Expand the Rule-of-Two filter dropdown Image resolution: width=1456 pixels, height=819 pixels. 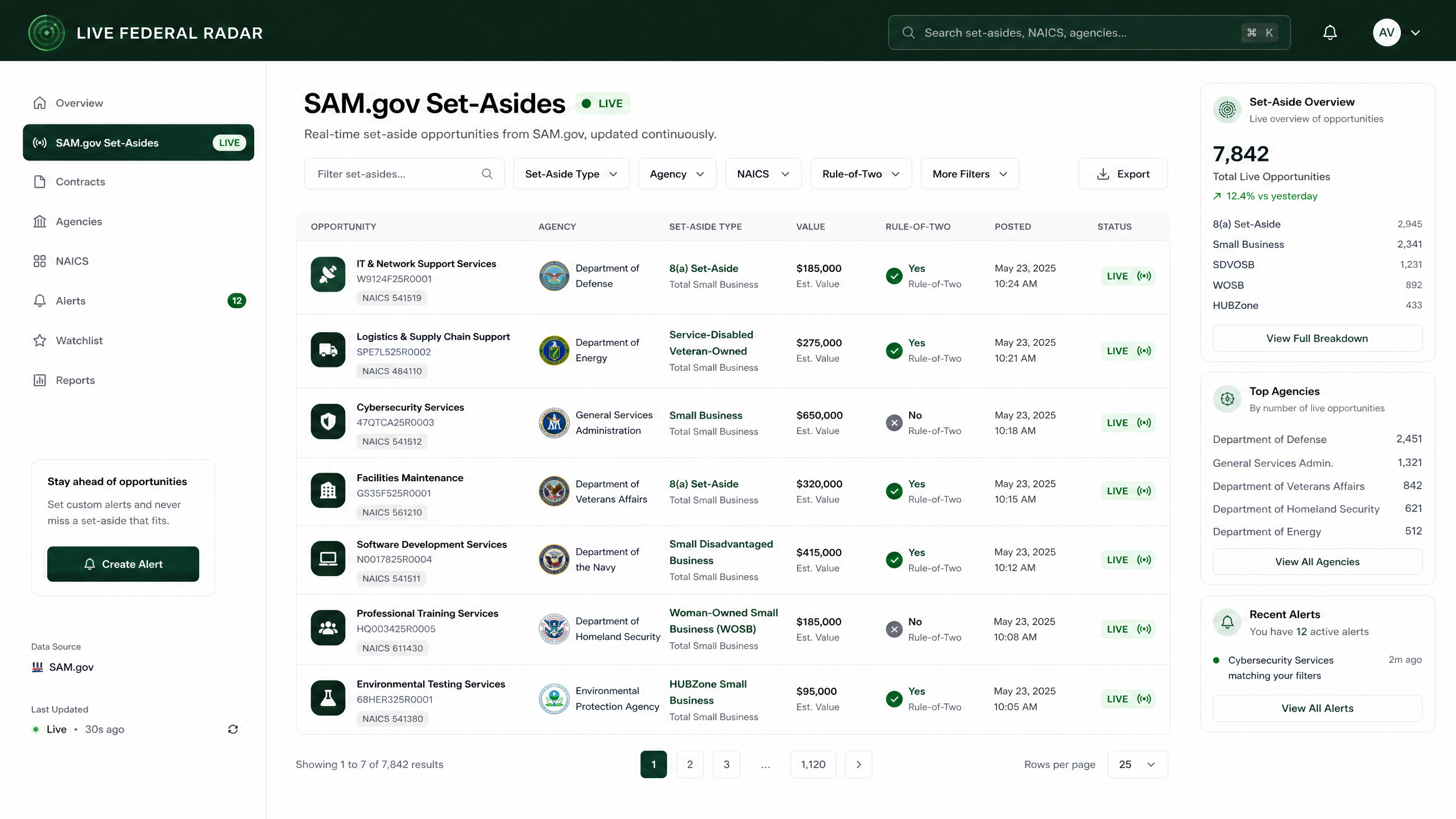coord(861,174)
